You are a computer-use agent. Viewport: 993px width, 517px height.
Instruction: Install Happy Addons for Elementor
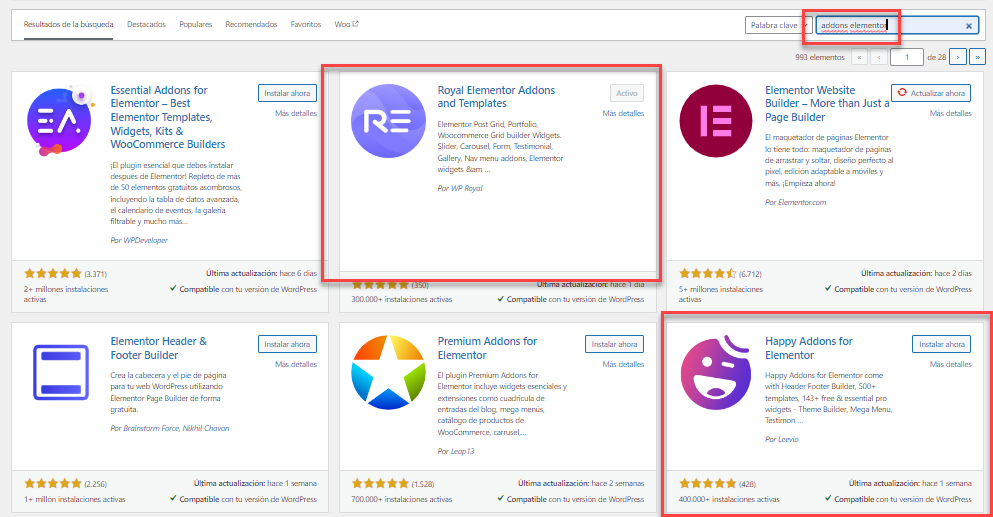(x=942, y=344)
